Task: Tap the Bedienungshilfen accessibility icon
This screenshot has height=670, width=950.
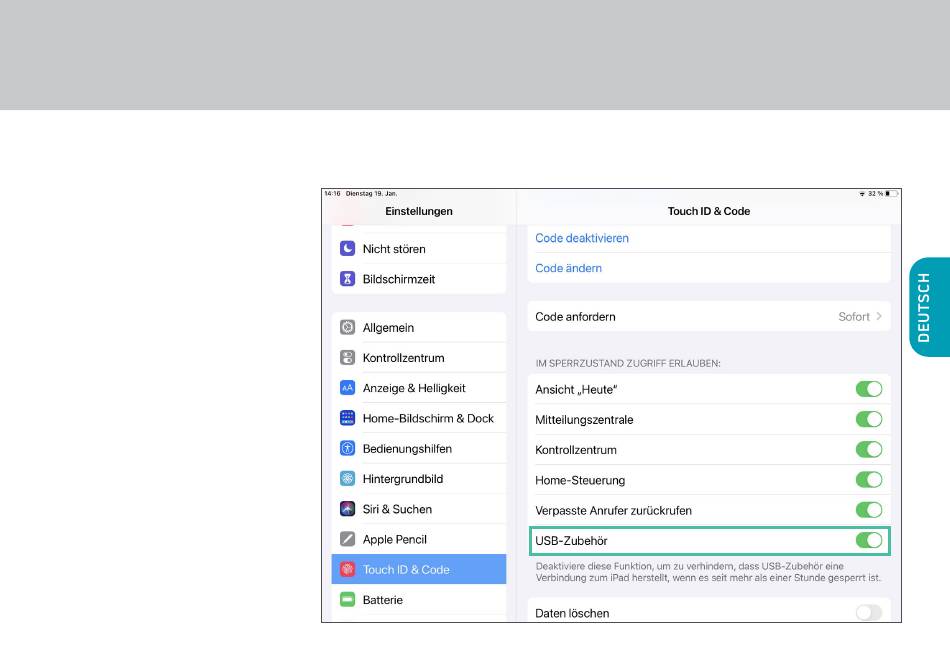Action: [x=347, y=448]
